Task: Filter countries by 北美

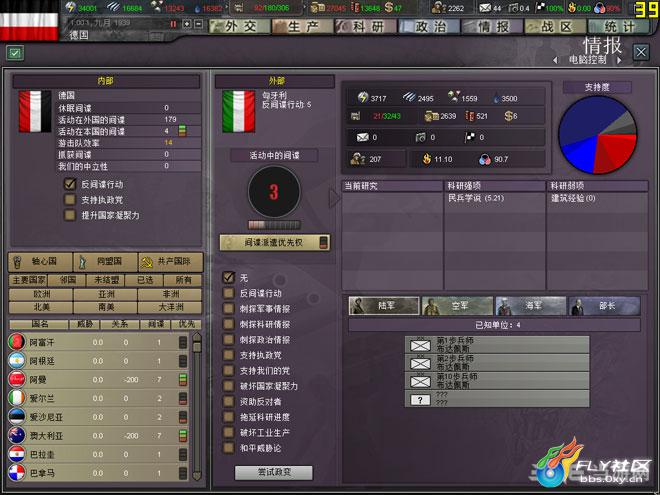Action: (x=41, y=307)
